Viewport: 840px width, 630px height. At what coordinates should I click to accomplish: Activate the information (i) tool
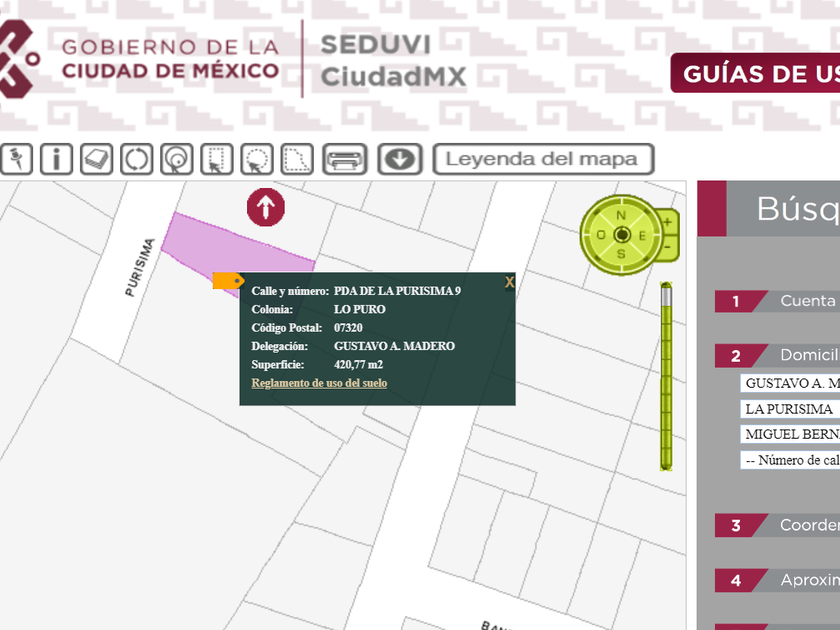click(x=56, y=159)
